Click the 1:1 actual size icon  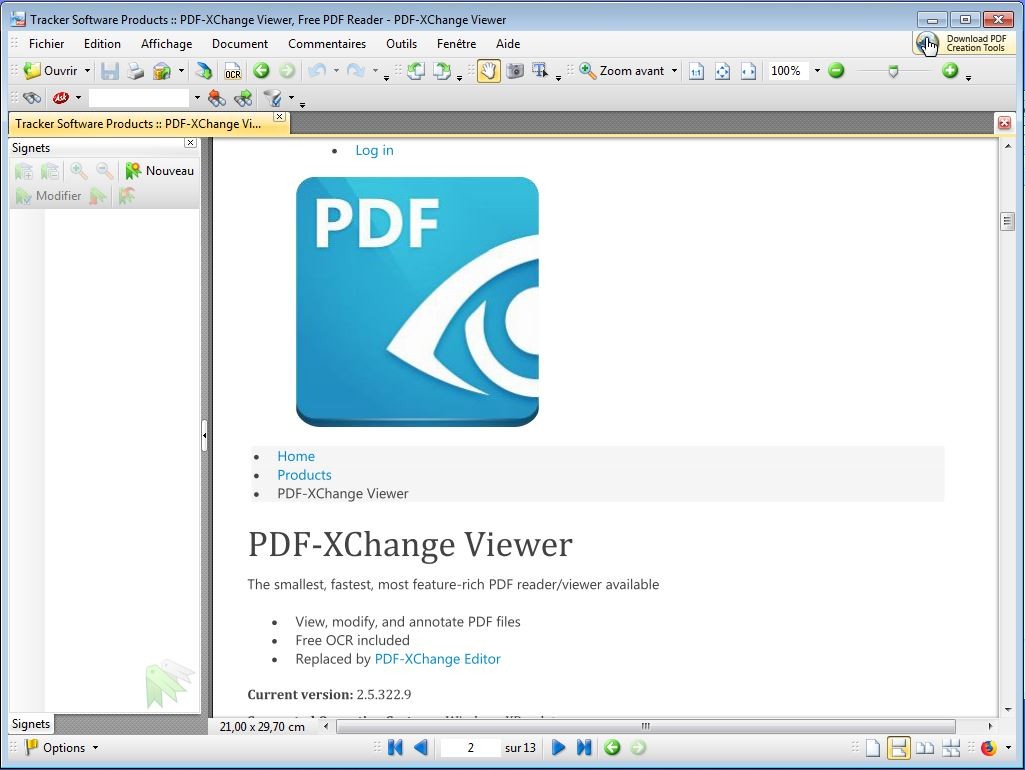[696, 71]
